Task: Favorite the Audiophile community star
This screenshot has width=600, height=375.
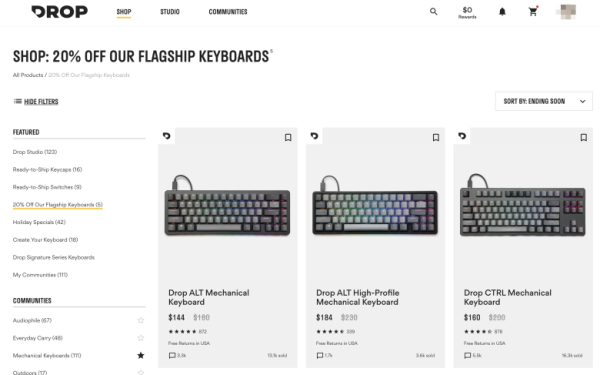Action: [x=141, y=320]
